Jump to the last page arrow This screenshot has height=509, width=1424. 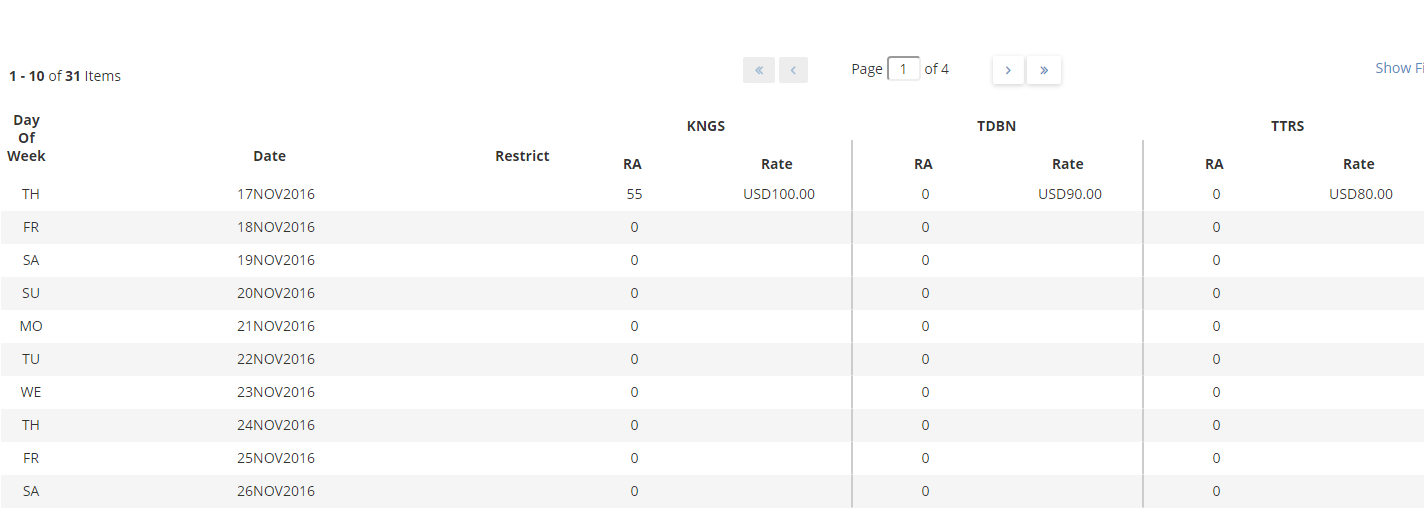[1044, 70]
